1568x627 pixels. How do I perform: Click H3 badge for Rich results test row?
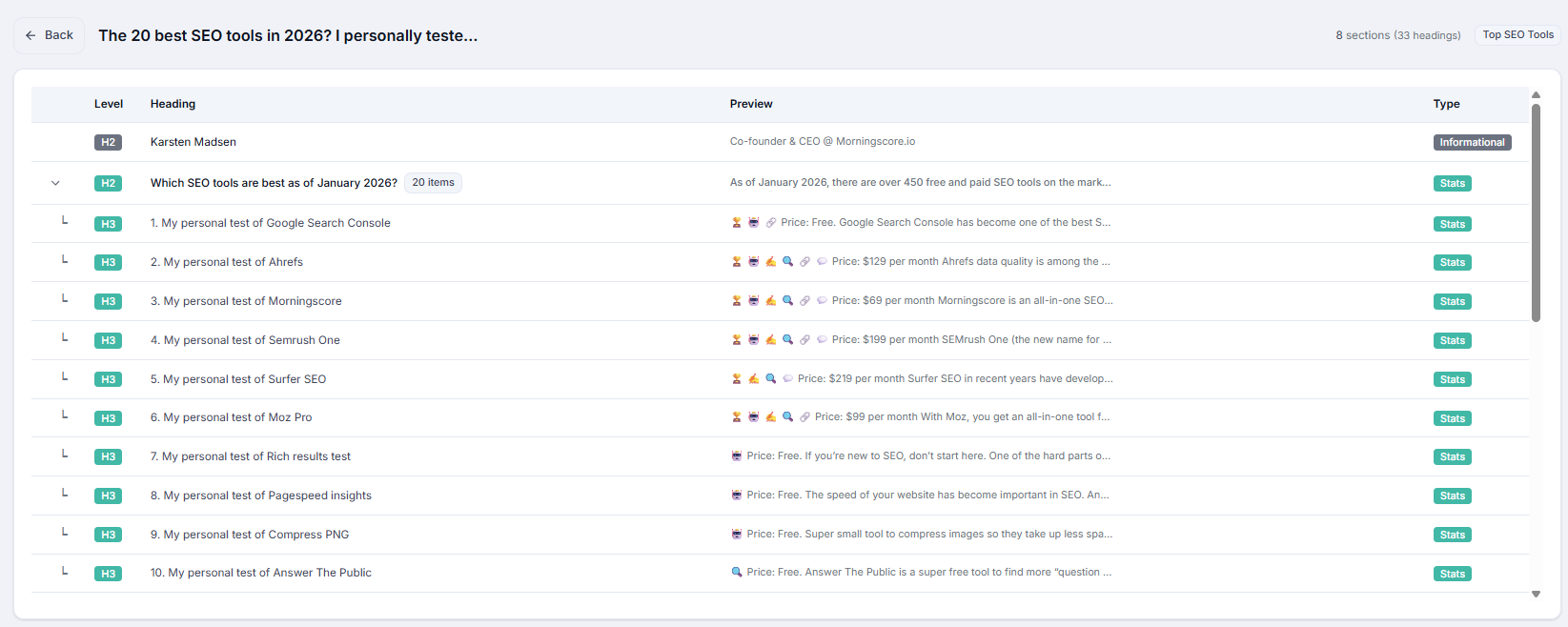pos(108,456)
